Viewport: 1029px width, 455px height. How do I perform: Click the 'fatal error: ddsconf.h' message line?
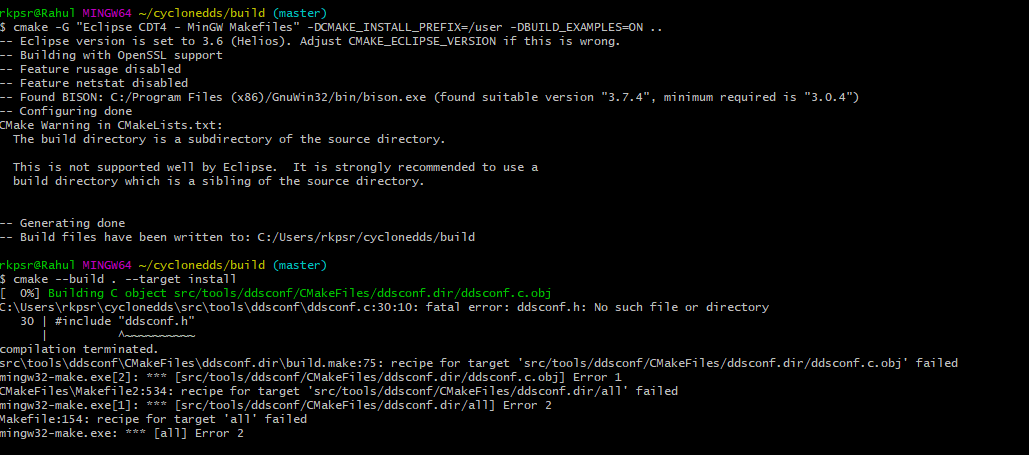(x=384, y=307)
